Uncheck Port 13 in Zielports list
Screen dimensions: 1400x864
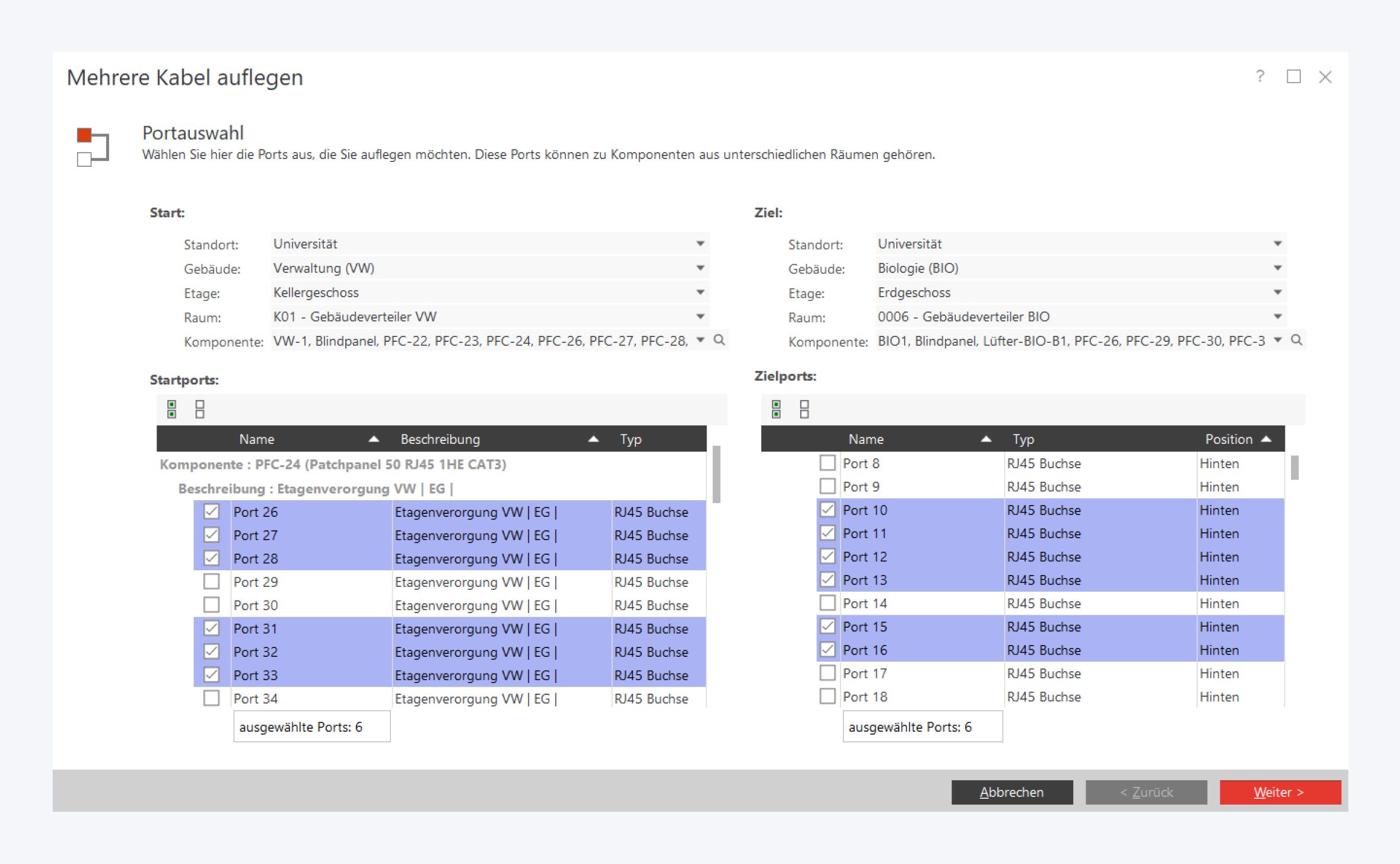tap(828, 580)
